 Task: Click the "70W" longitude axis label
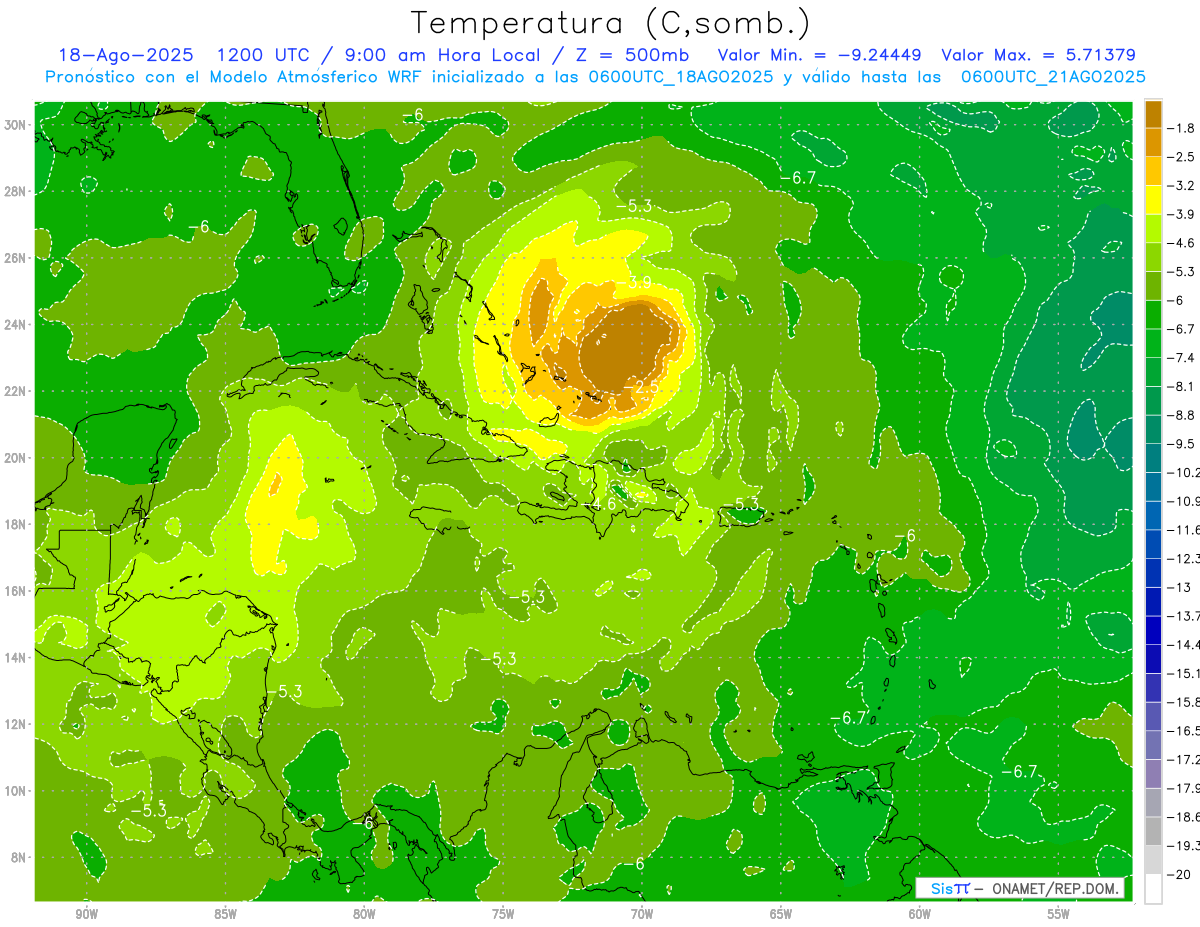(642, 914)
